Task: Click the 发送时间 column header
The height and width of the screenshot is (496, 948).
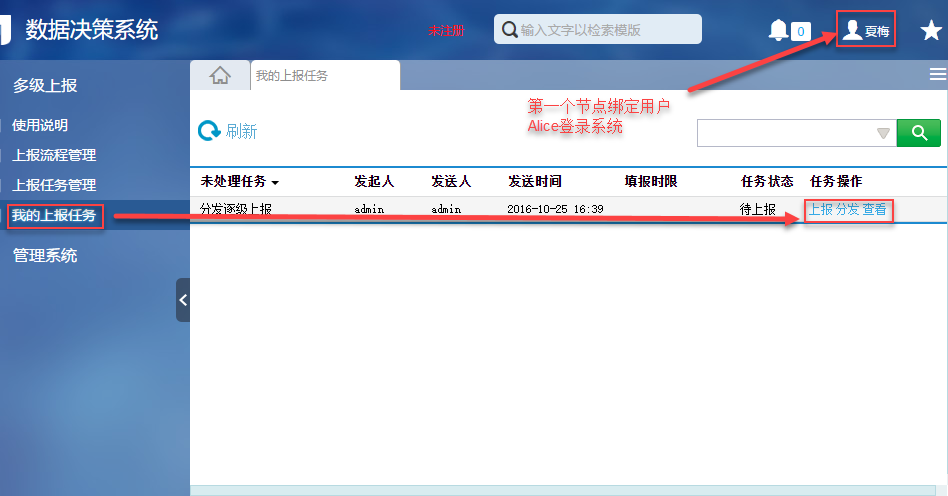Action: (535, 181)
